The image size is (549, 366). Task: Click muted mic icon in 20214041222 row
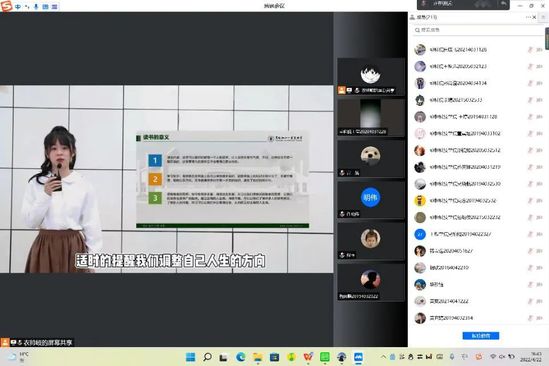(530, 301)
